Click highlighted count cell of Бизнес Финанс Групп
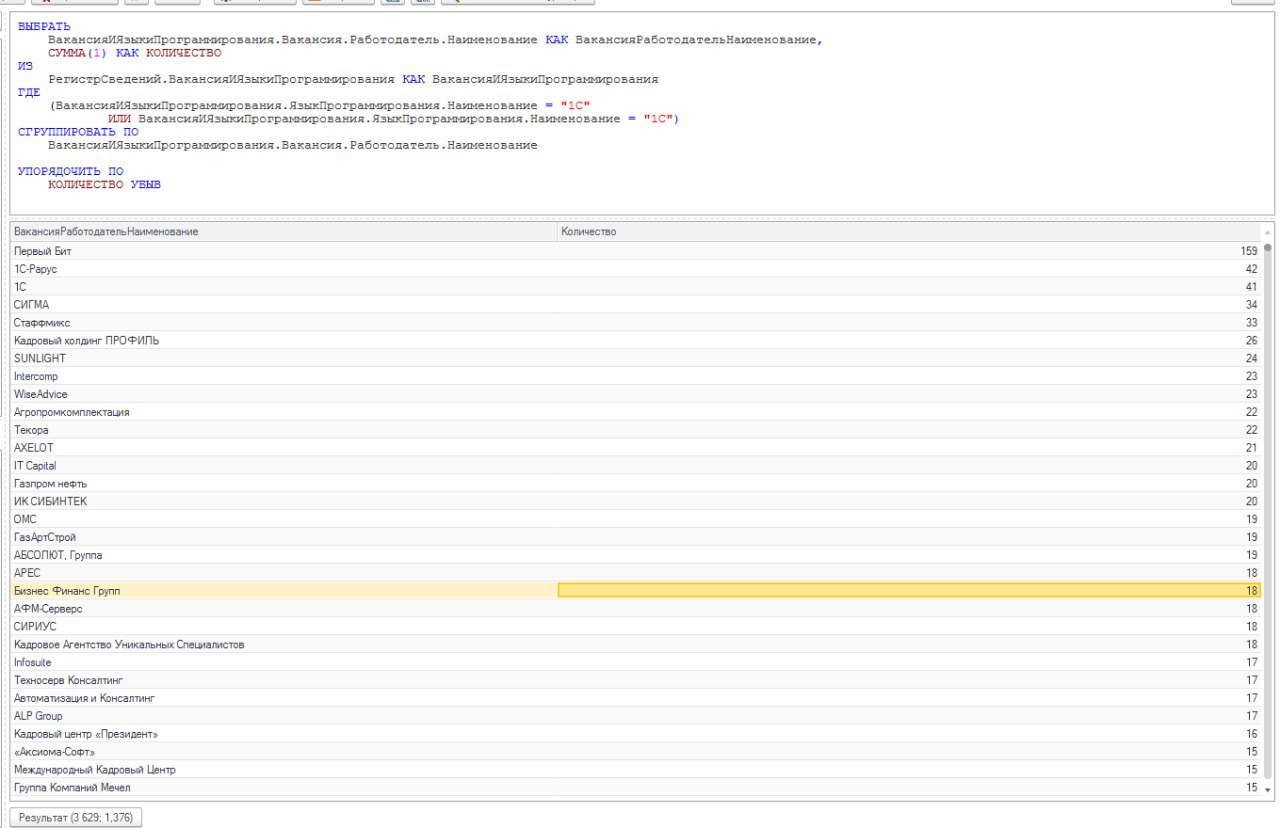Image resolution: width=1280 pixels, height=828 pixels. click(x=909, y=591)
